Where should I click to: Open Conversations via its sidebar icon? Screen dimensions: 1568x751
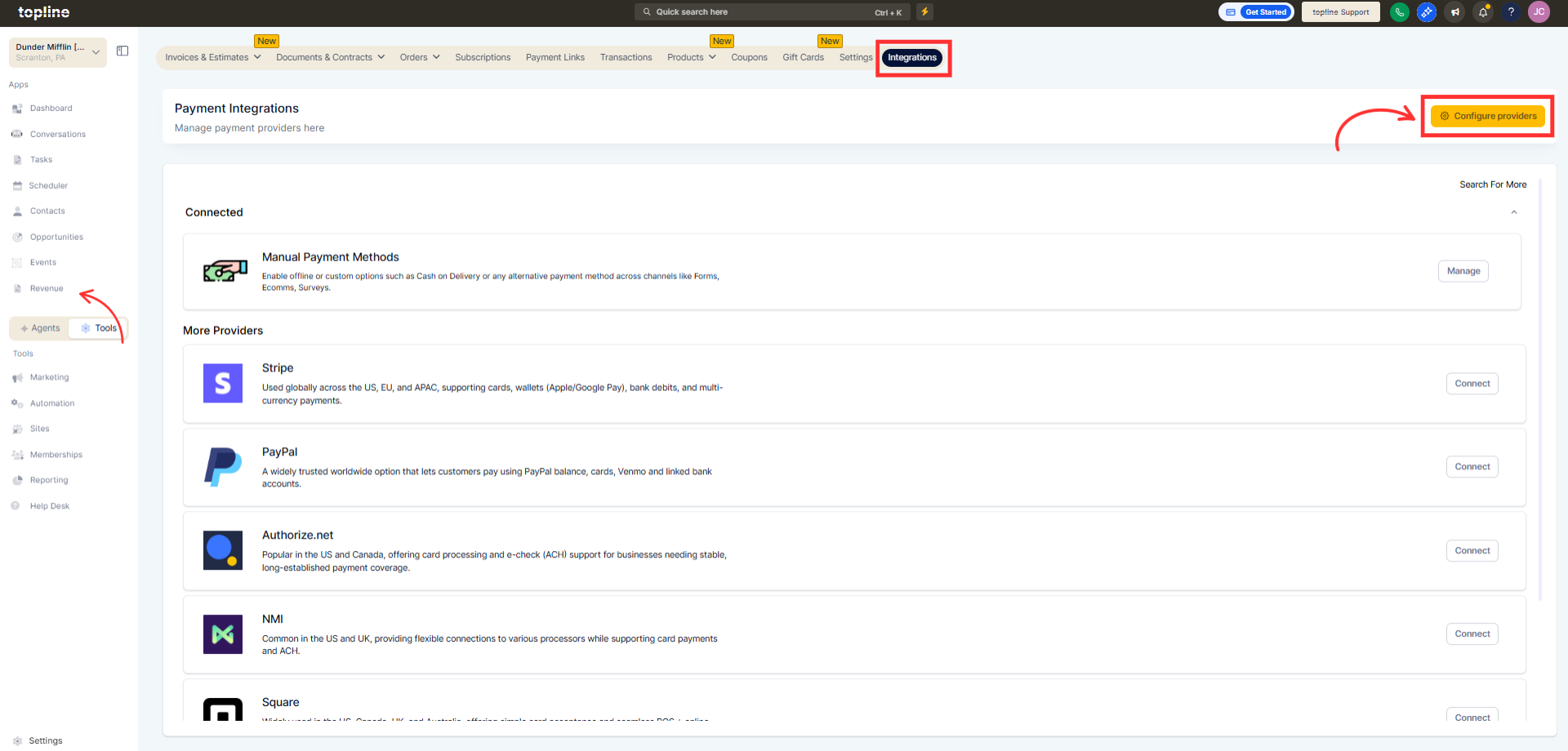17,134
